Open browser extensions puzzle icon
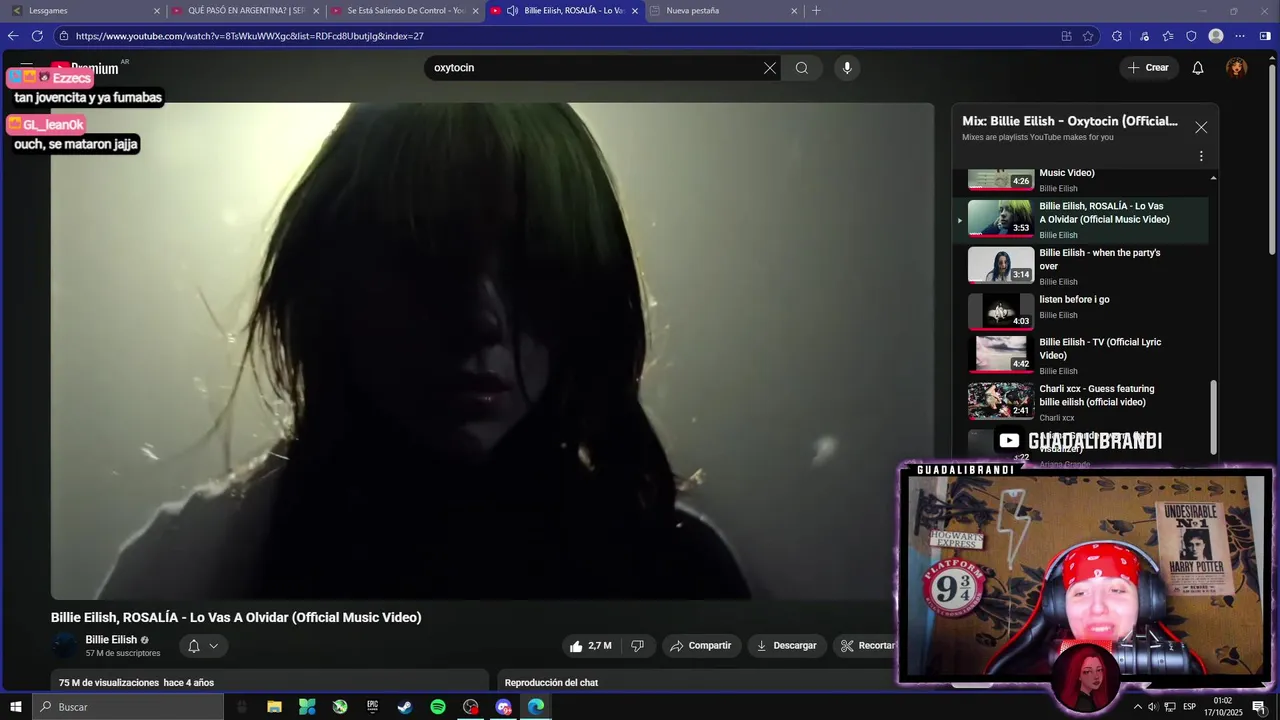Image resolution: width=1280 pixels, height=720 pixels. 1117,36
